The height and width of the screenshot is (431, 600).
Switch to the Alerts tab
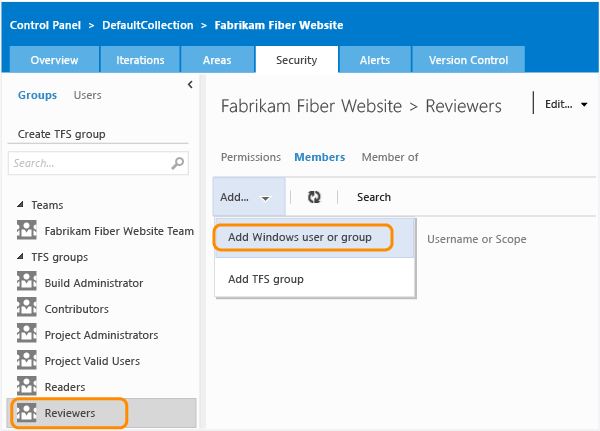tap(375, 60)
